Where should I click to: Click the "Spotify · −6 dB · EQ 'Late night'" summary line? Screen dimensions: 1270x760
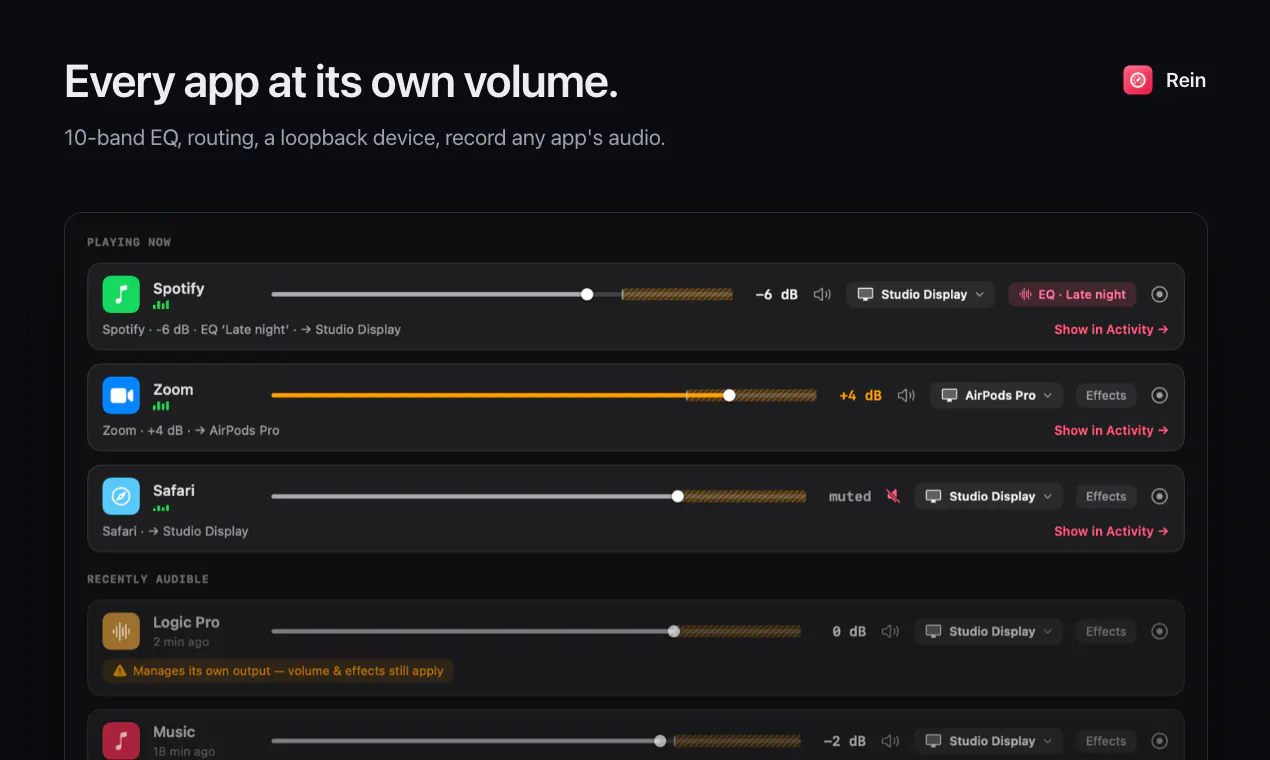pyautogui.click(x=252, y=329)
